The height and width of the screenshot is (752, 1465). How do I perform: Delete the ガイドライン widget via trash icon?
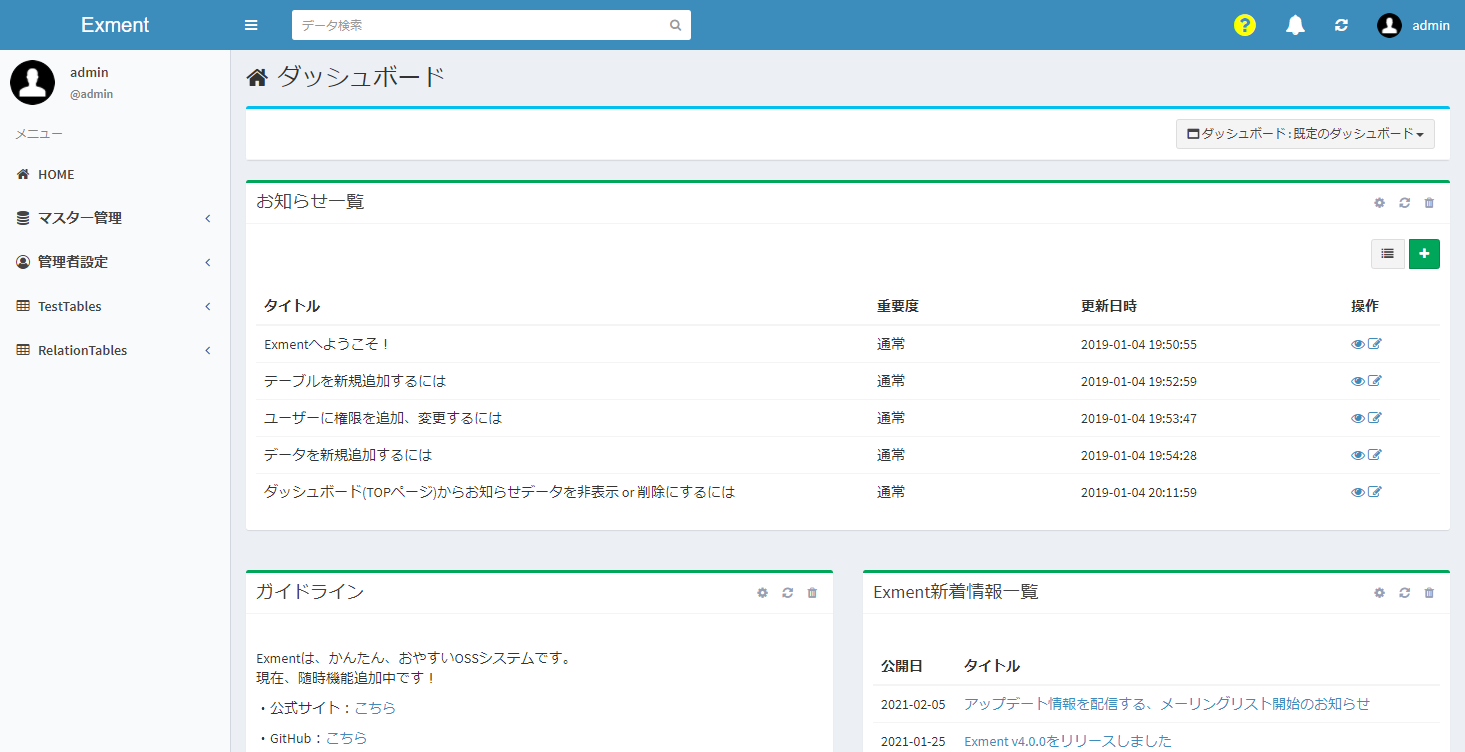(812, 592)
